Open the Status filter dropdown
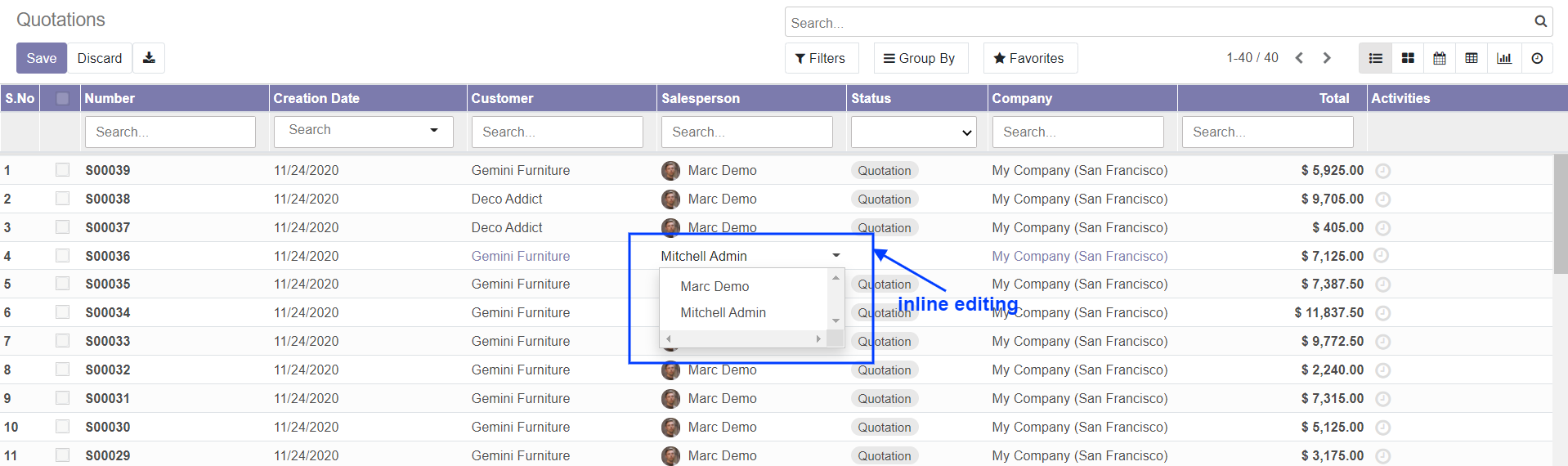 [914, 132]
